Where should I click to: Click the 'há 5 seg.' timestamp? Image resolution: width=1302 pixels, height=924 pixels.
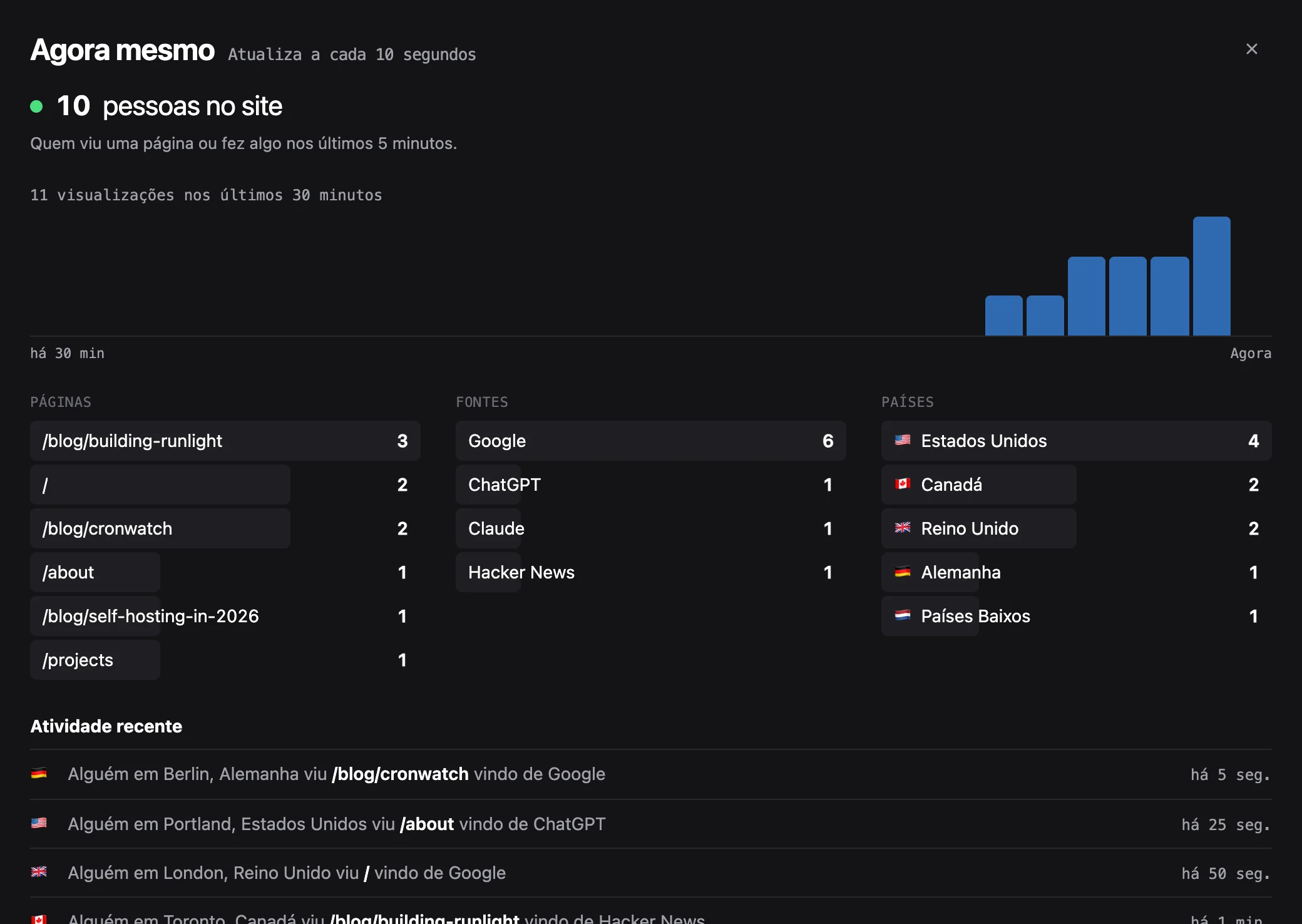tap(1231, 775)
